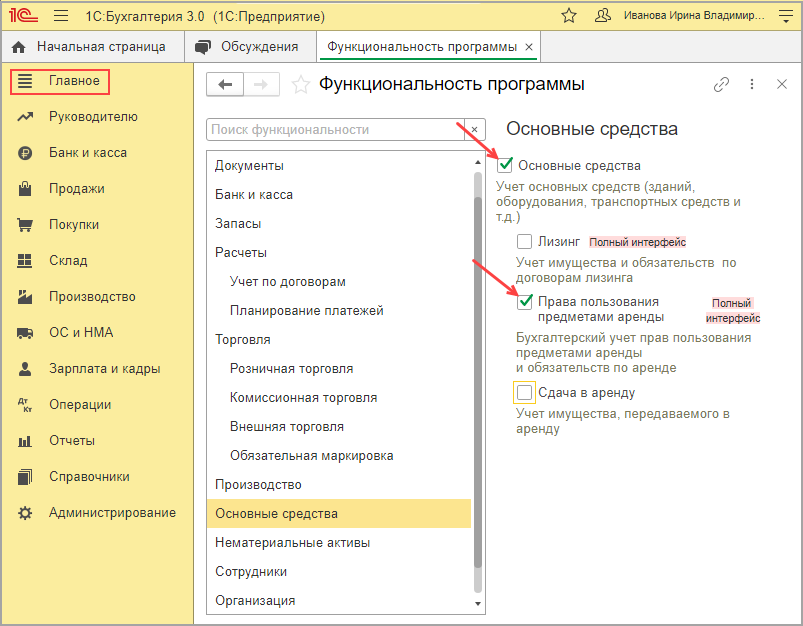Viewport: 803px width, 626px height.
Task: Copy link with the chain icon
Action: click(x=722, y=84)
